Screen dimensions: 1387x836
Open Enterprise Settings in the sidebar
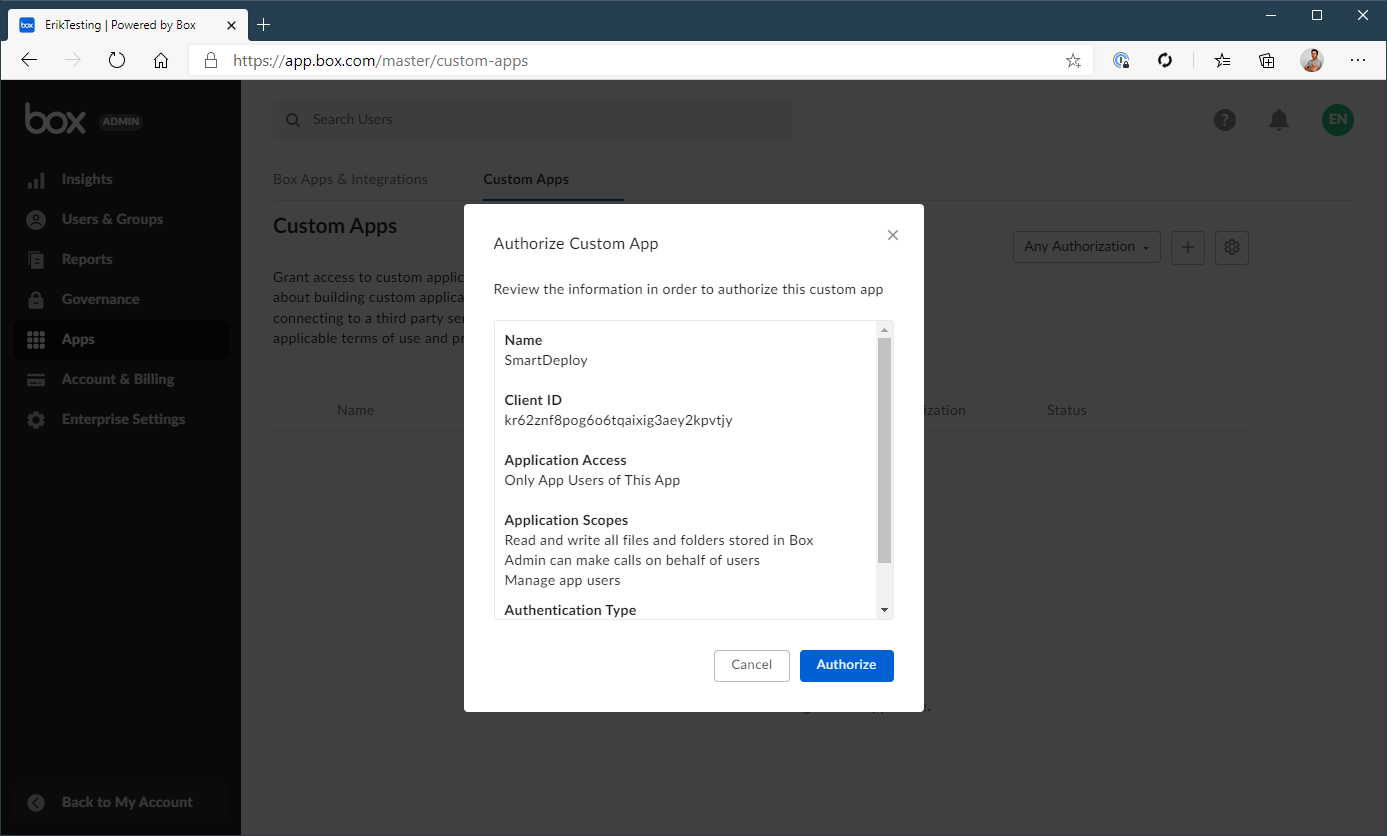click(x=120, y=420)
